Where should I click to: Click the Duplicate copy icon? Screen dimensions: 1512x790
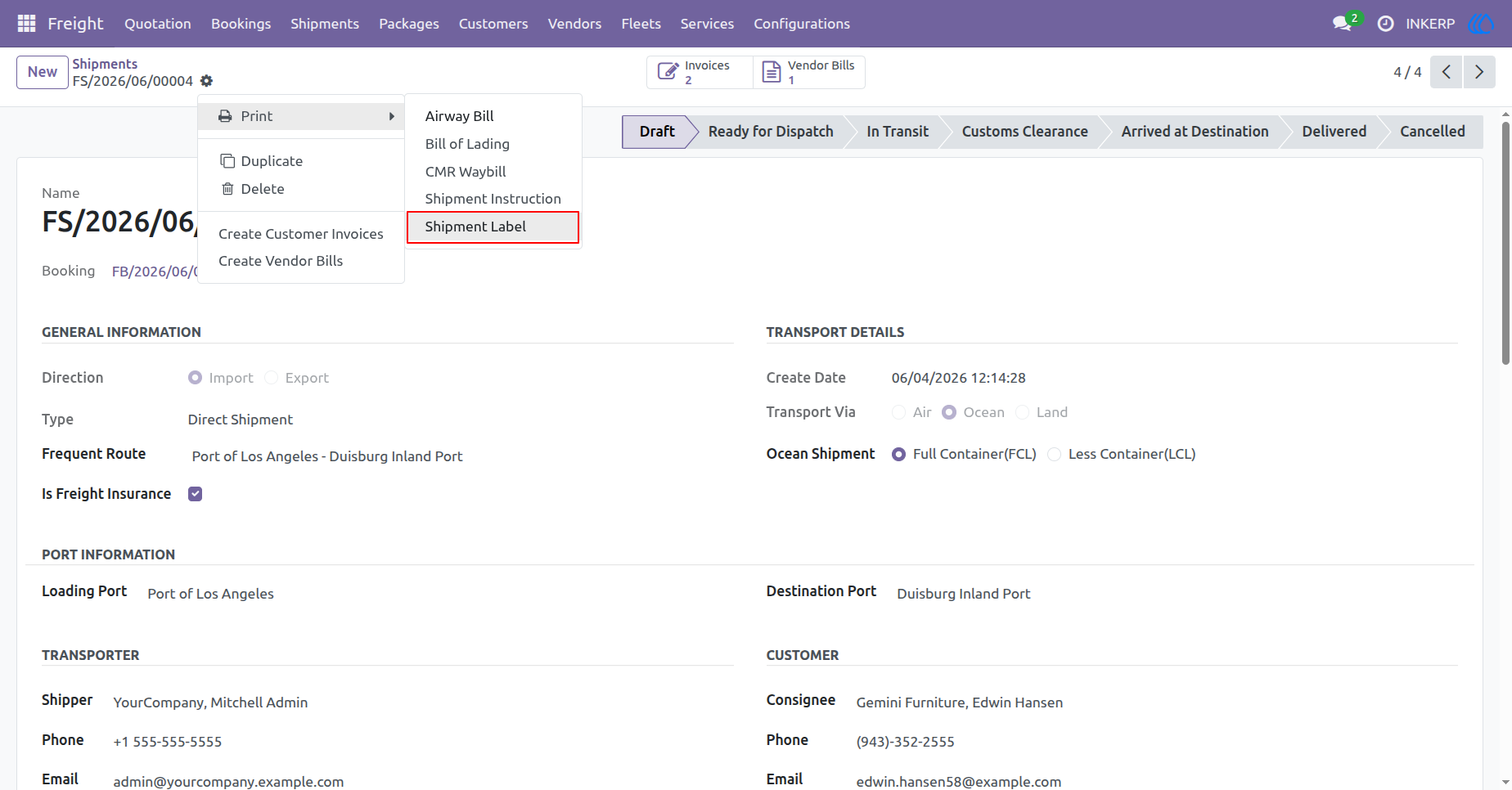click(x=227, y=161)
